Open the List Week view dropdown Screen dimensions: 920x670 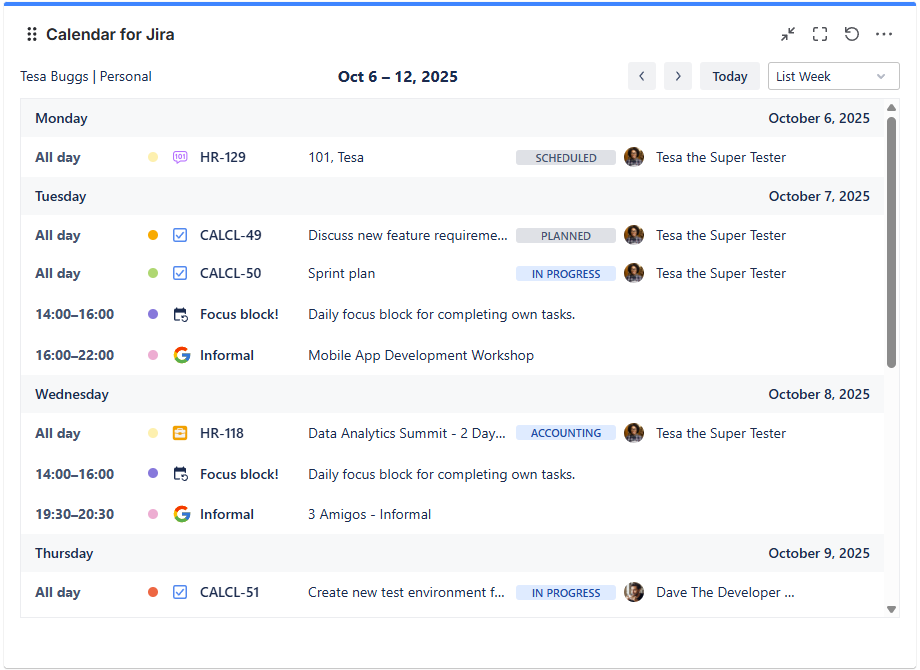point(833,76)
